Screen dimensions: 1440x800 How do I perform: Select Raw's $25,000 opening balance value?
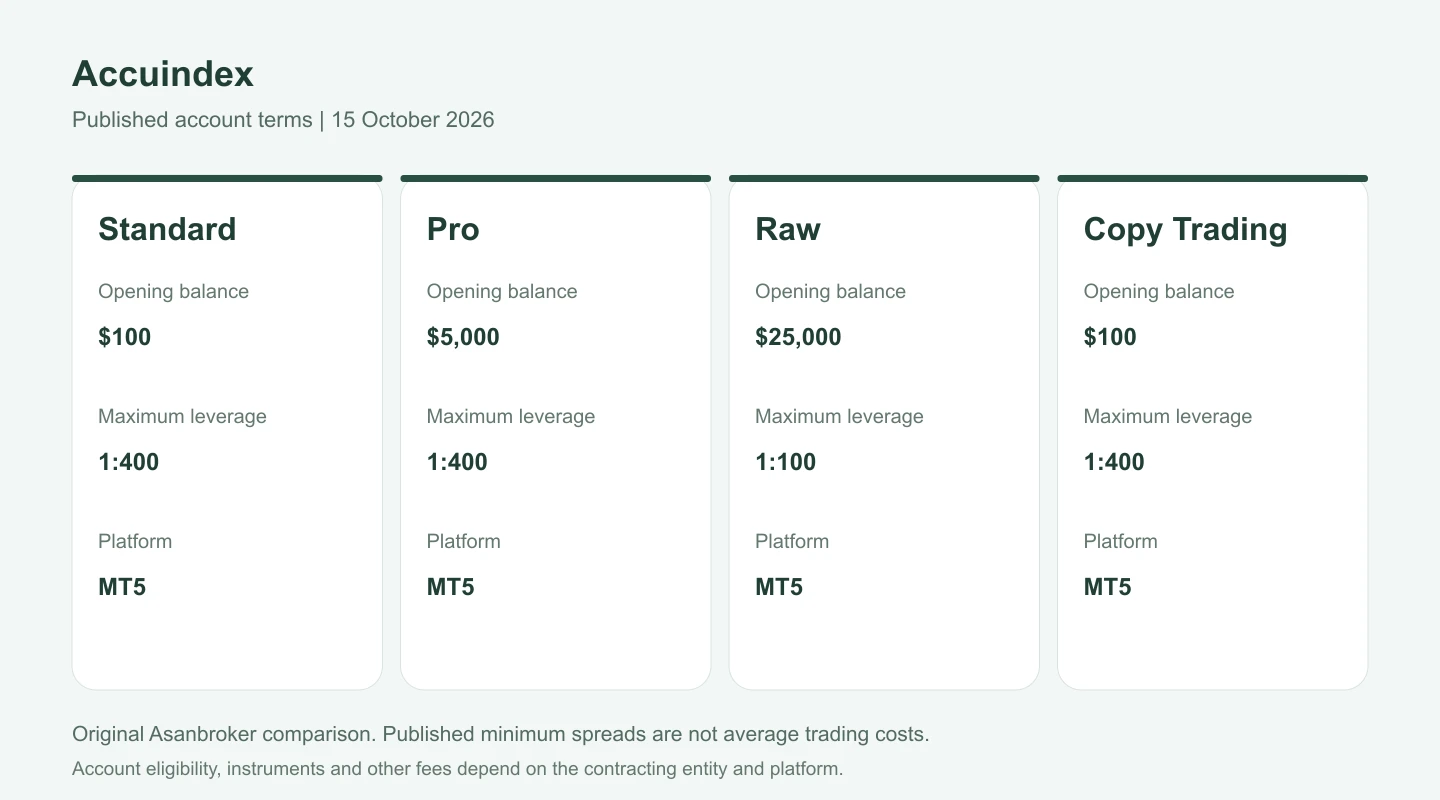(x=798, y=337)
